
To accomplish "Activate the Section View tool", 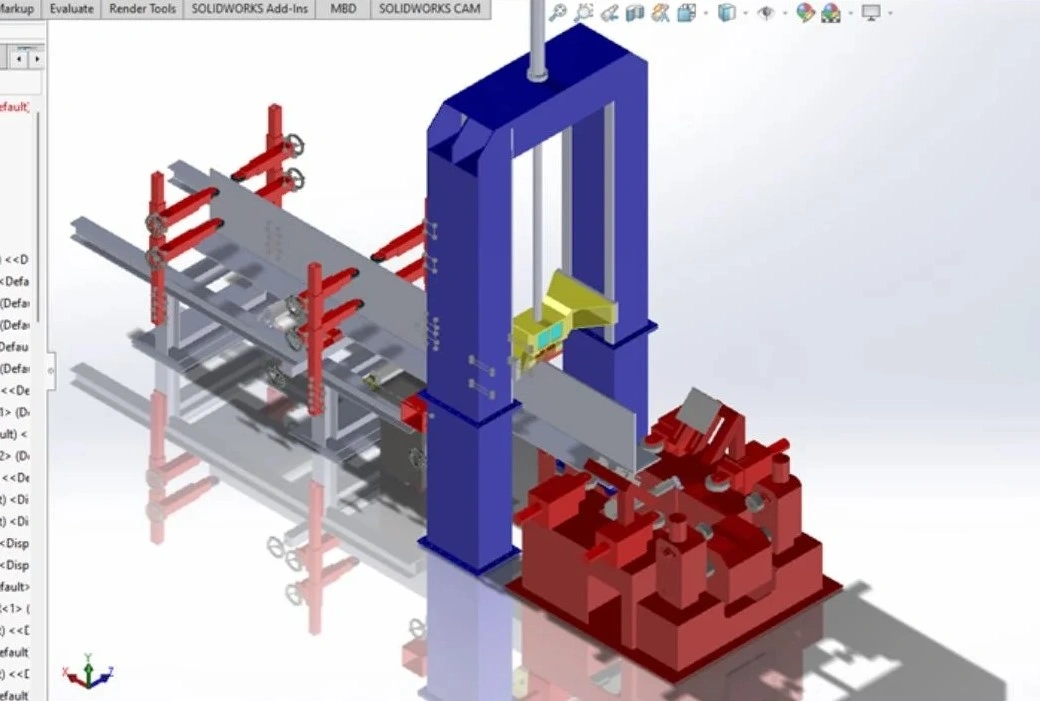I will coord(635,13).
